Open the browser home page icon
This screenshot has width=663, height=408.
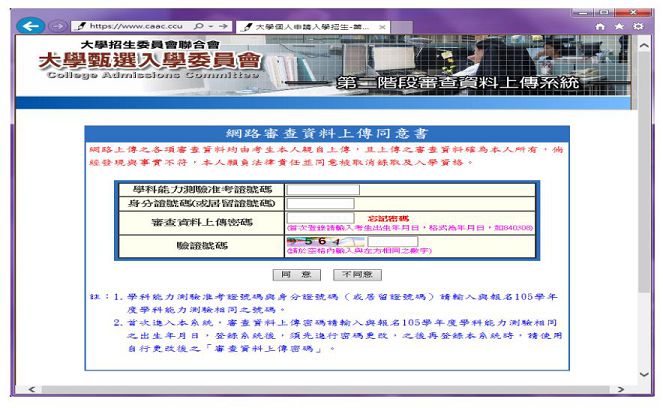coord(600,27)
